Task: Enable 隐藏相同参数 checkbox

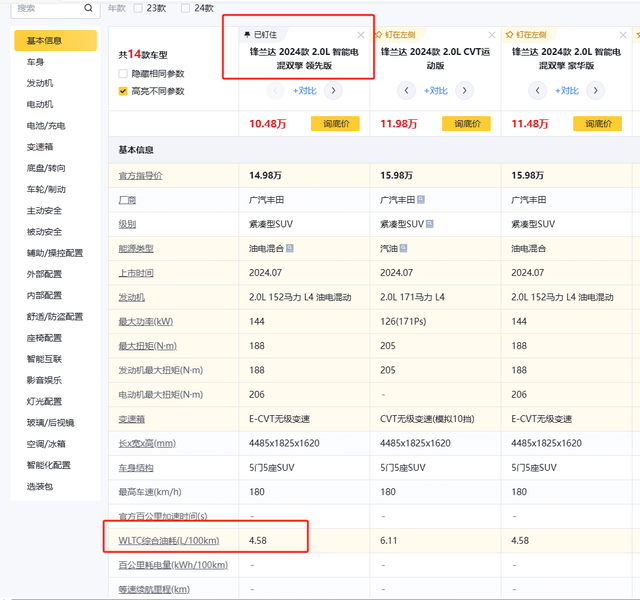Action: 123,74
